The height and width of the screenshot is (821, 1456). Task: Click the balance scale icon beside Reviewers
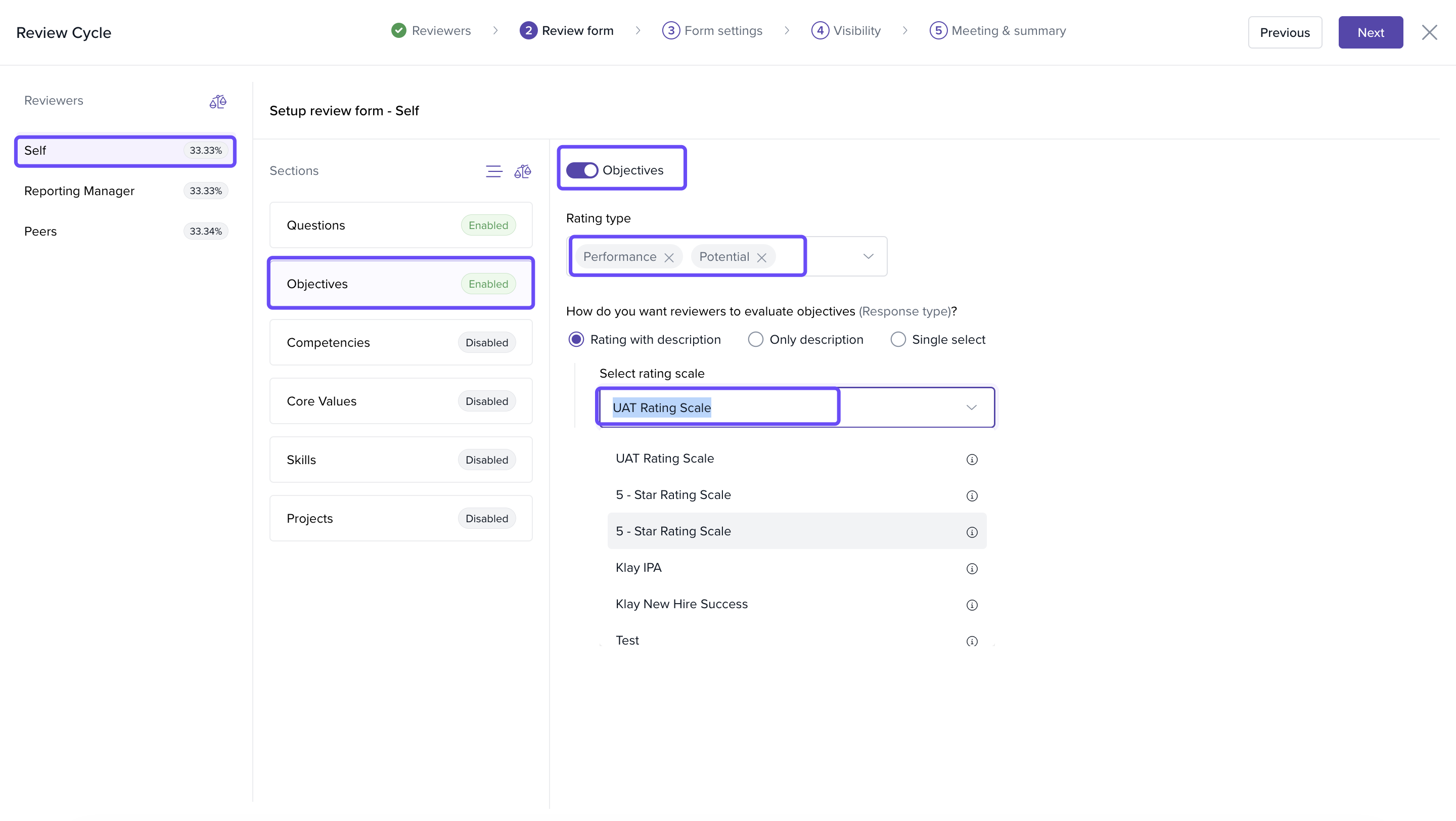(x=217, y=102)
